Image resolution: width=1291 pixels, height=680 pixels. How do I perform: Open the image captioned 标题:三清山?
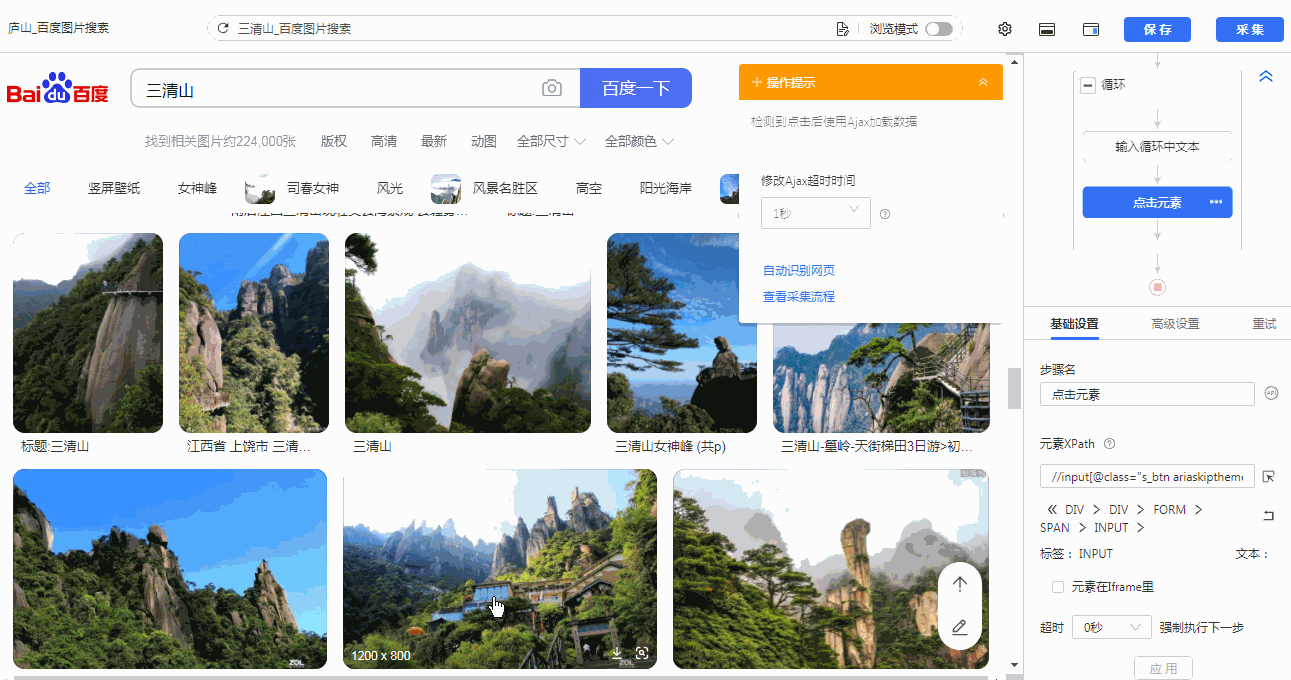coord(88,333)
